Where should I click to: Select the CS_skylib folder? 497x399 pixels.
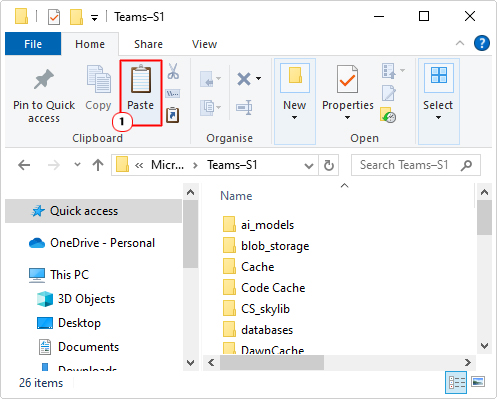coord(256,309)
